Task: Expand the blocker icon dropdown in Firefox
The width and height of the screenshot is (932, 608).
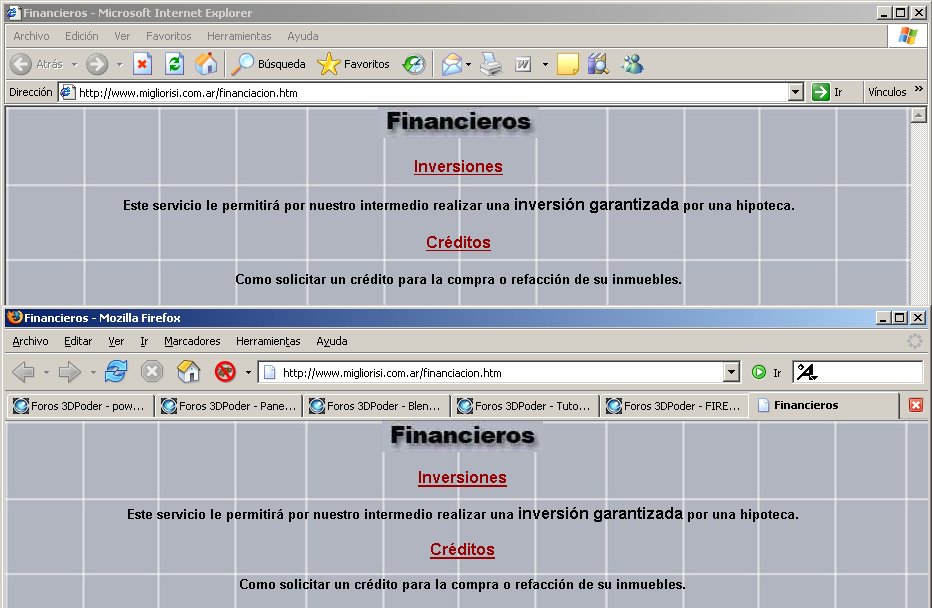Action: 248,373
